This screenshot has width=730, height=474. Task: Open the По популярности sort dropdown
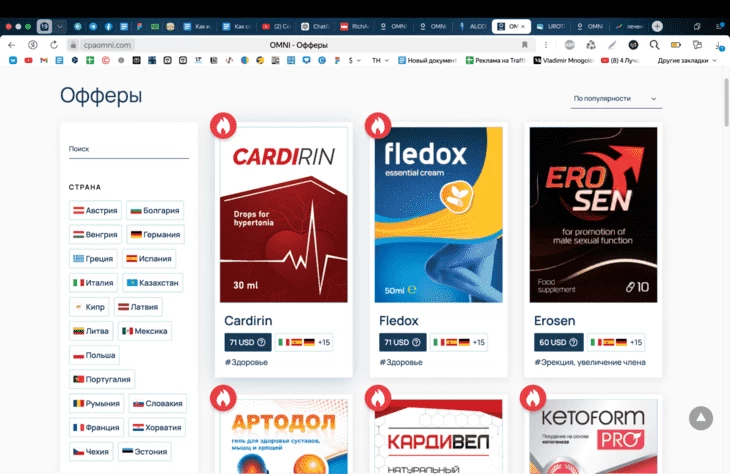pyautogui.click(x=616, y=99)
